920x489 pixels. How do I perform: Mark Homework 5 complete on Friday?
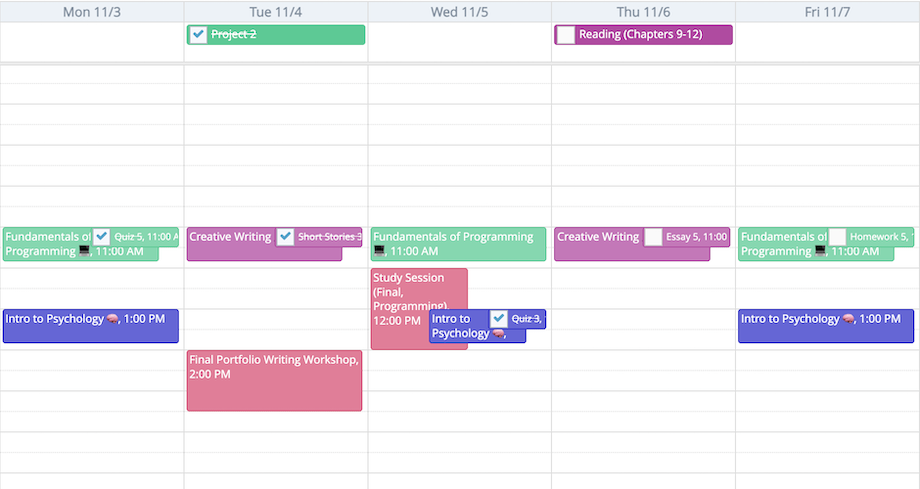(837, 237)
